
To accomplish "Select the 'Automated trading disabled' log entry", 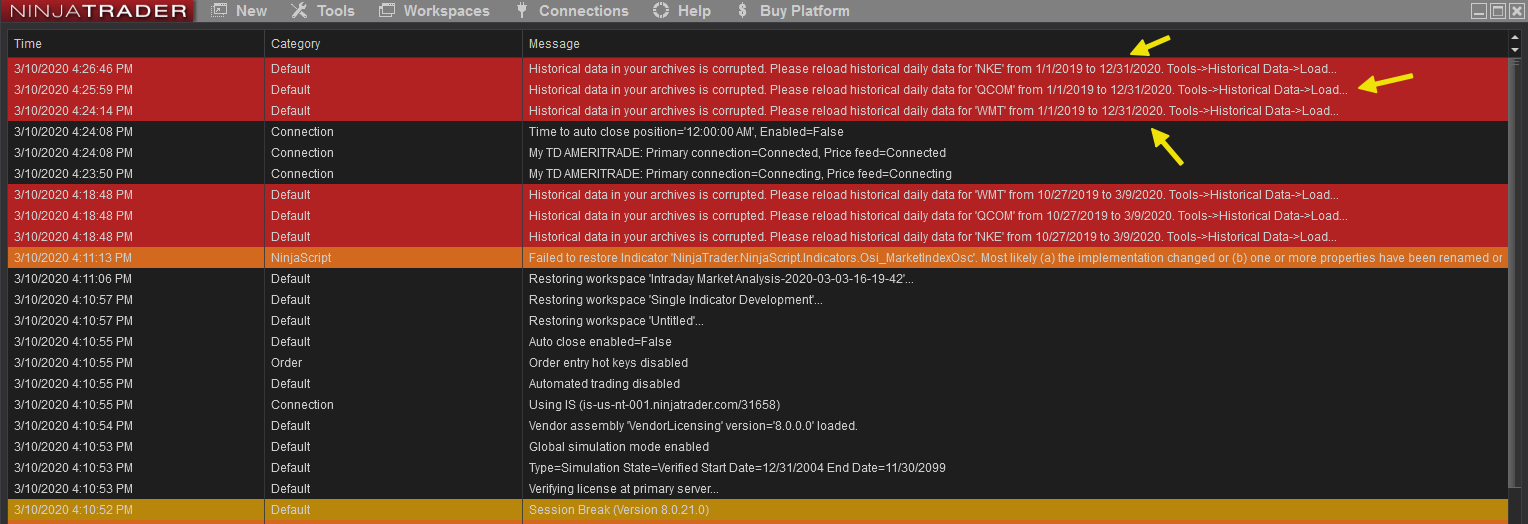I will coord(604,384).
